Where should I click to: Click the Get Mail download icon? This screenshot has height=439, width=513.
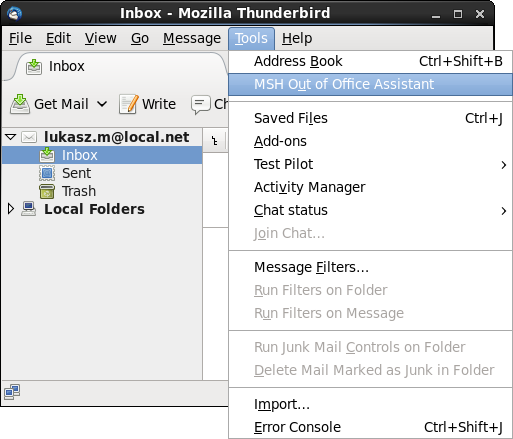click(x=20, y=104)
